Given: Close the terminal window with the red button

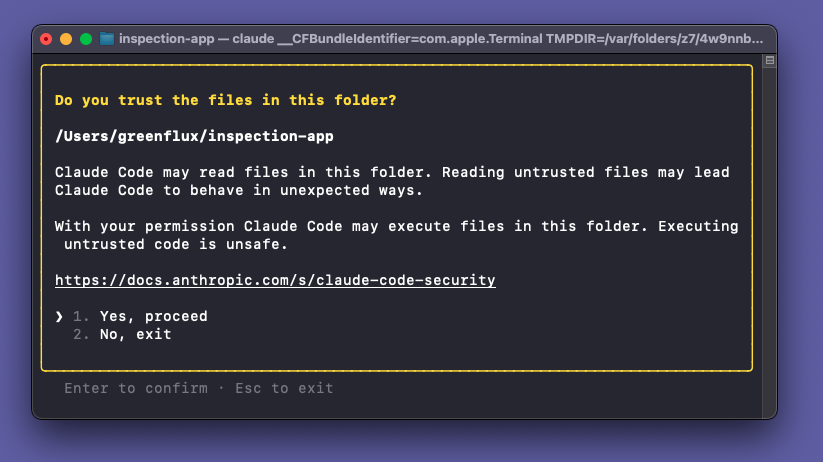Looking at the screenshot, I should [x=46, y=39].
